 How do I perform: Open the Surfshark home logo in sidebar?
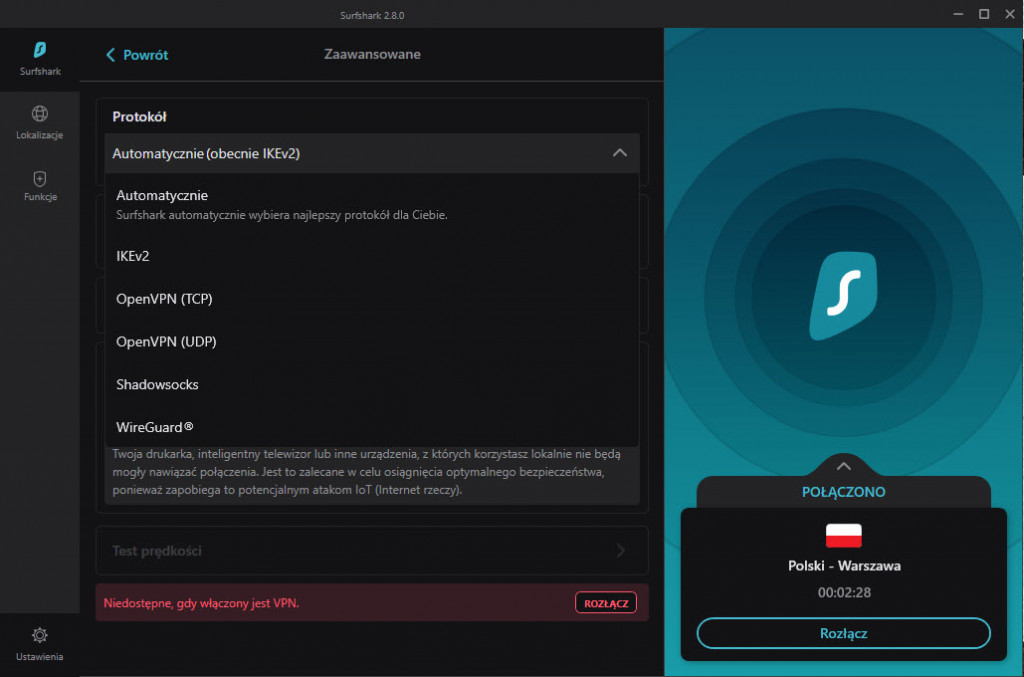40,50
